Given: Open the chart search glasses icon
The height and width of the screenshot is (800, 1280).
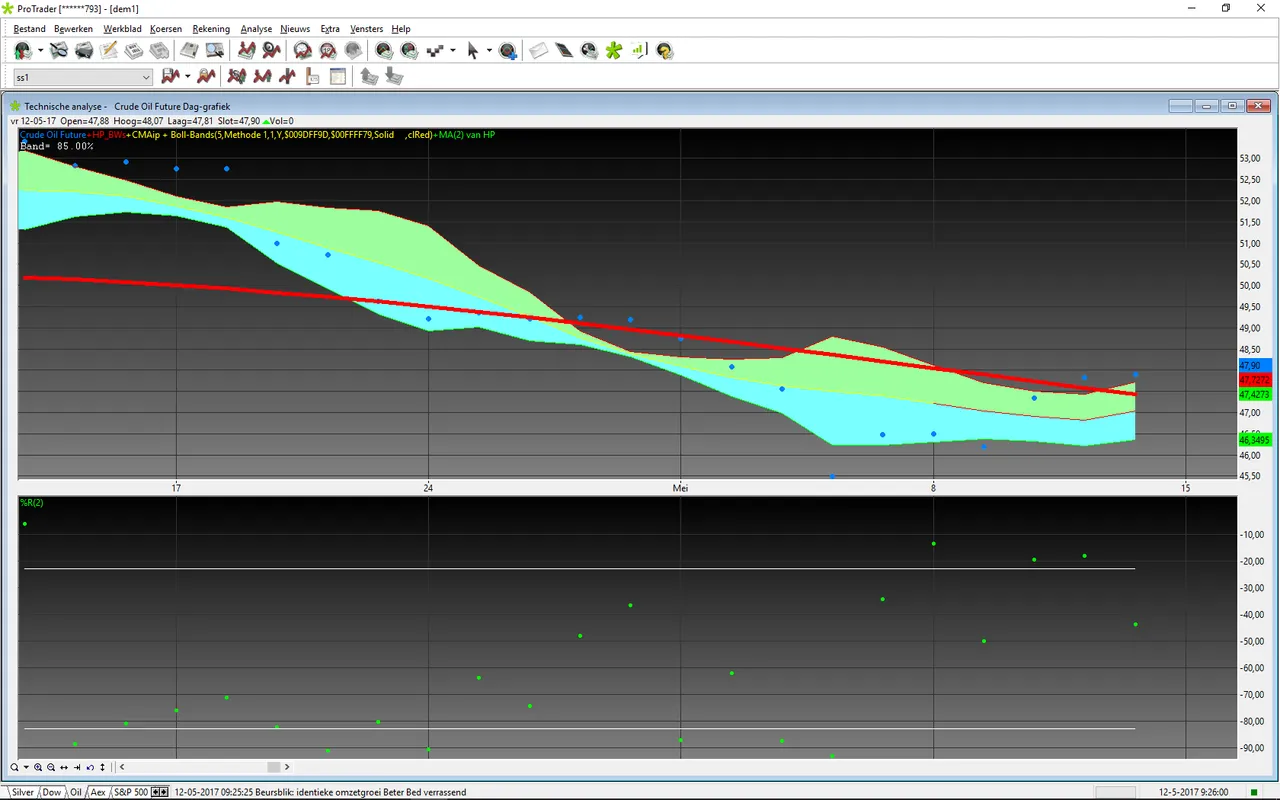Looking at the screenshot, I should (59, 50).
